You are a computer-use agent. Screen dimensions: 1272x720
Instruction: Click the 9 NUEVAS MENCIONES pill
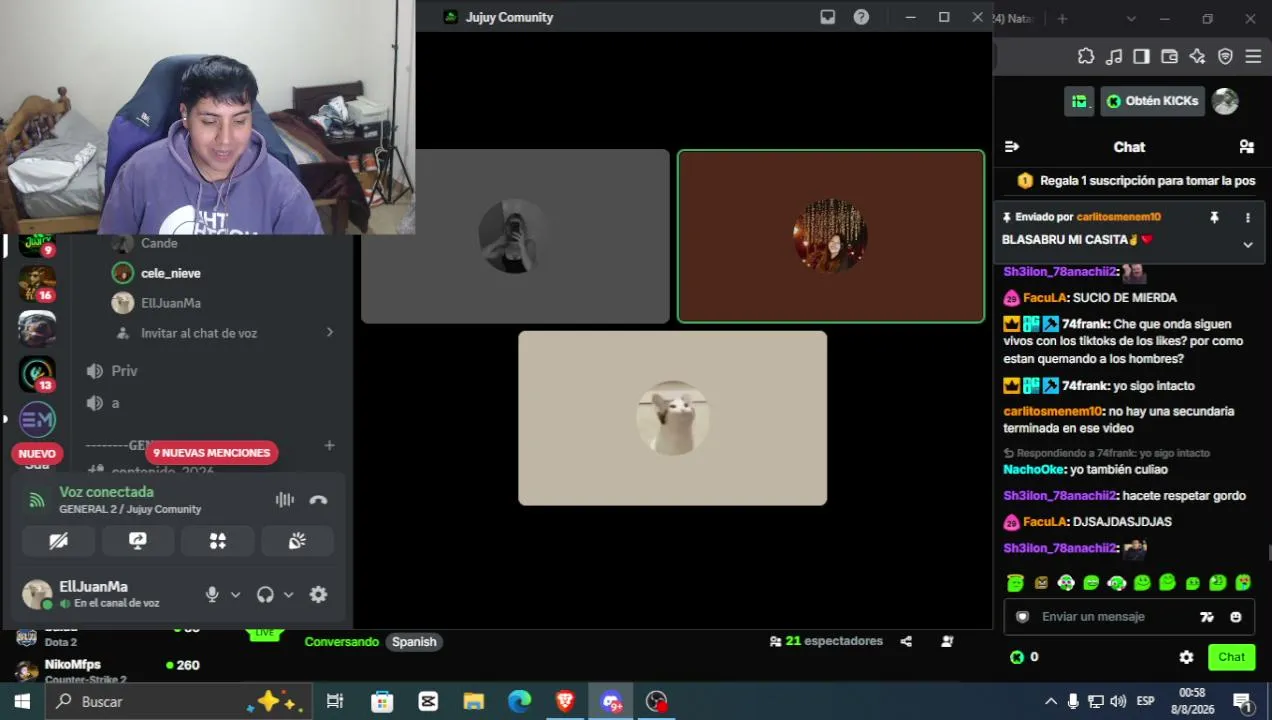(x=211, y=453)
